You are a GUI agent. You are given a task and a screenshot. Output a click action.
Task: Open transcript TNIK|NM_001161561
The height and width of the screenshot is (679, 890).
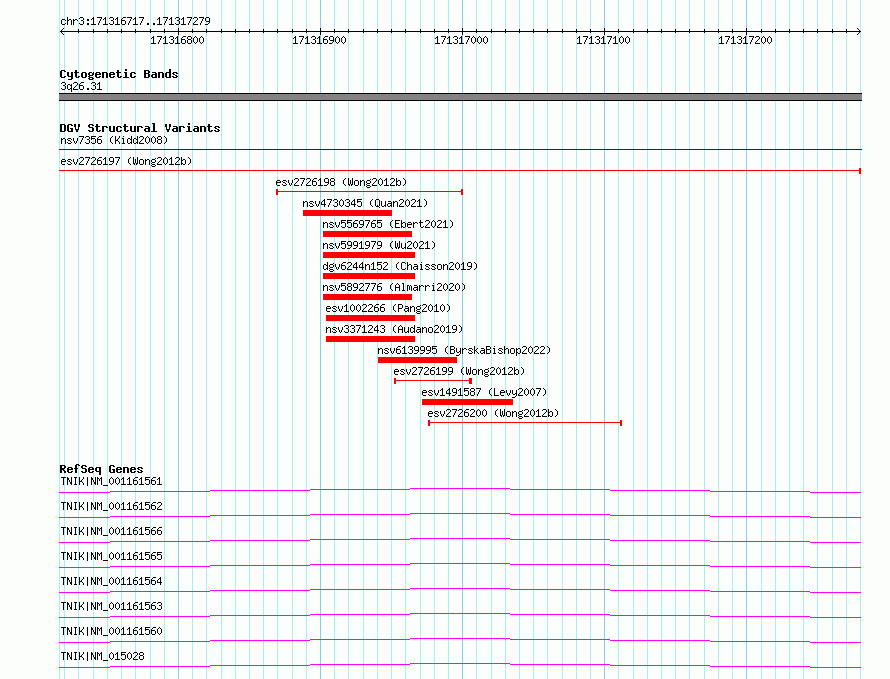(111, 481)
